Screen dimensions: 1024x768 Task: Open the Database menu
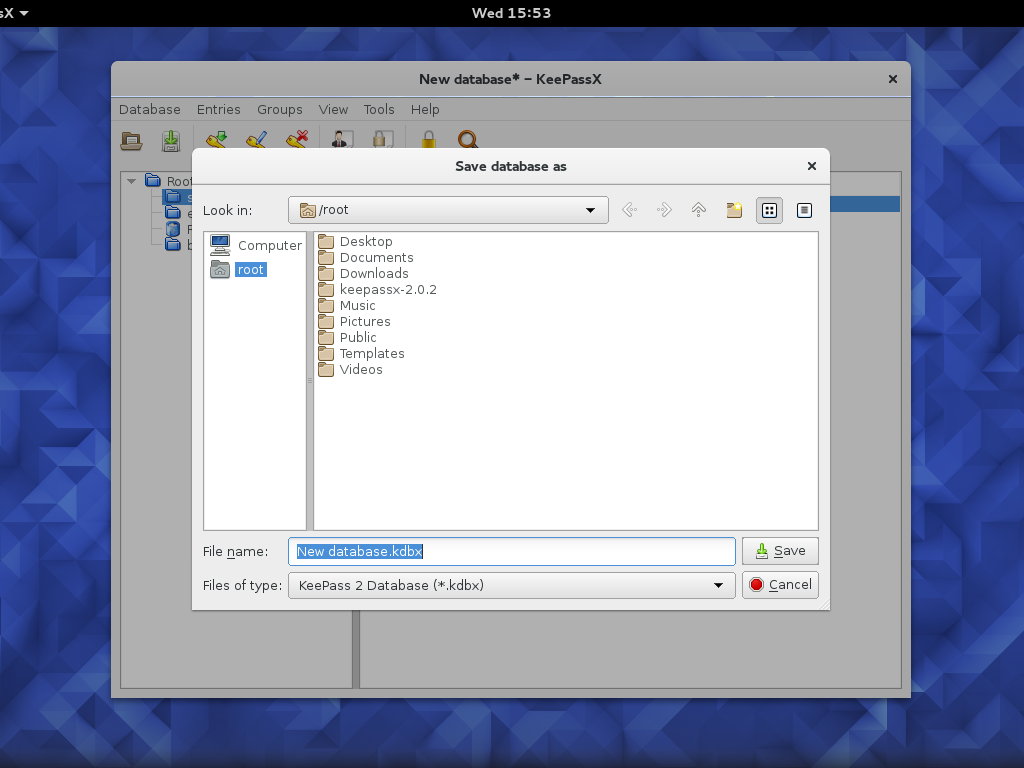[150, 110]
